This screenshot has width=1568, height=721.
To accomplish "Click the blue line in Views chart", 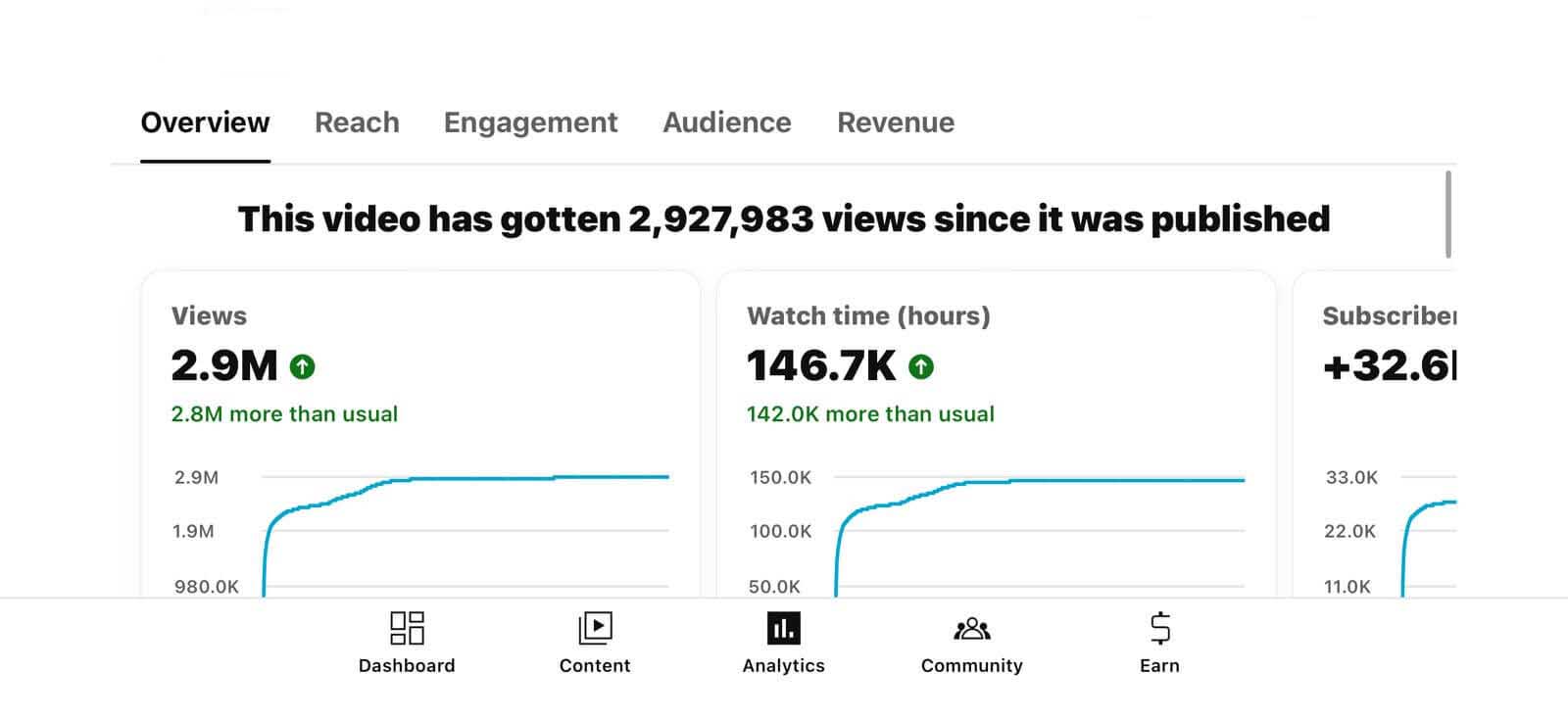I will pyautogui.click(x=490, y=478).
